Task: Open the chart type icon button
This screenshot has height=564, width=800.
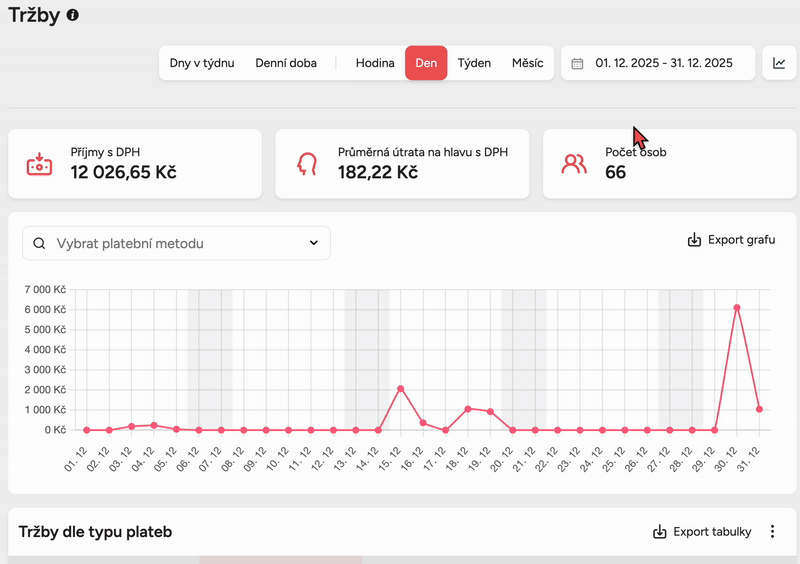Action: pyautogui.click(x=779, y=63)
